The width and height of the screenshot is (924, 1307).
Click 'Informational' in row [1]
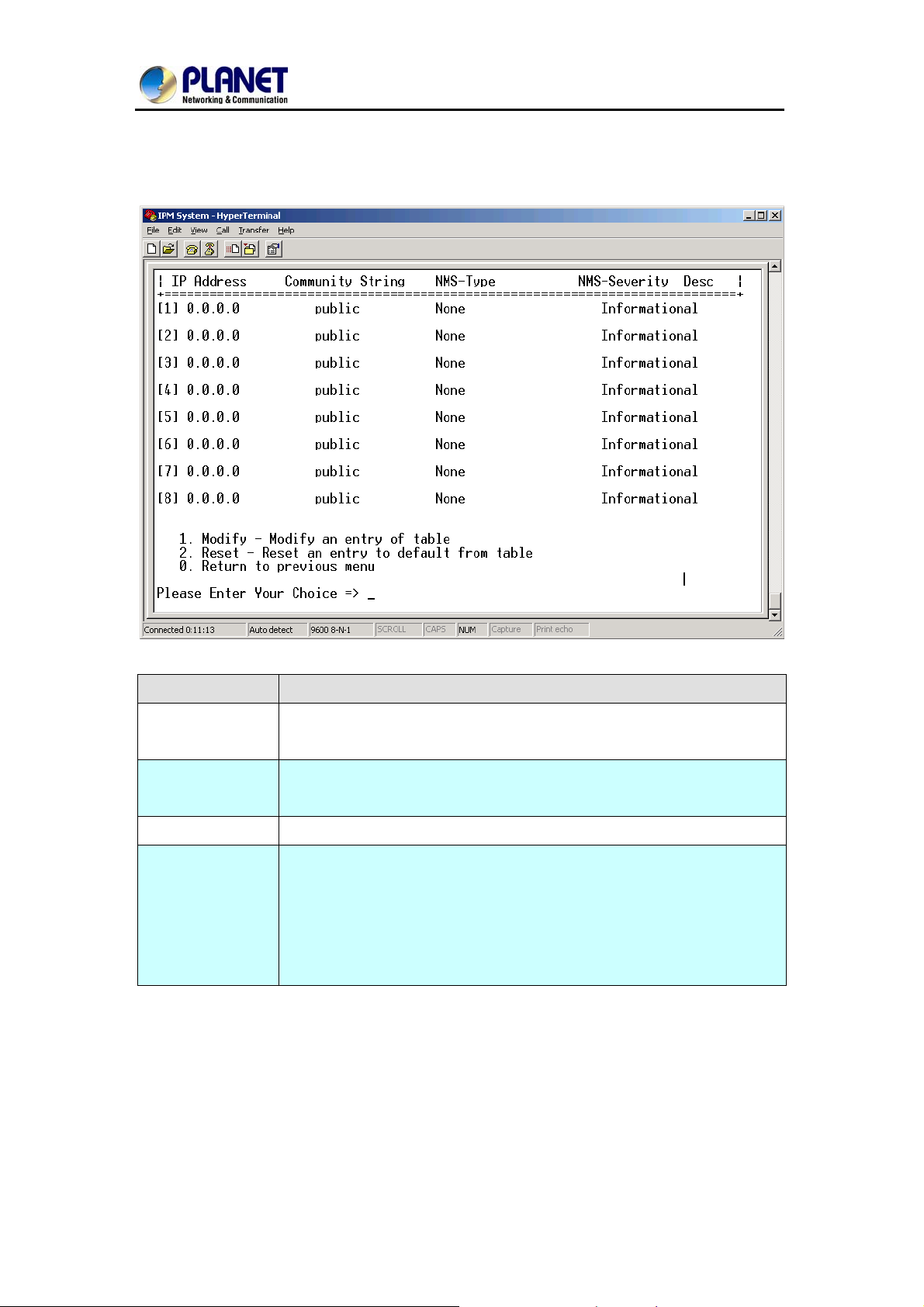[x=649, y=309]
